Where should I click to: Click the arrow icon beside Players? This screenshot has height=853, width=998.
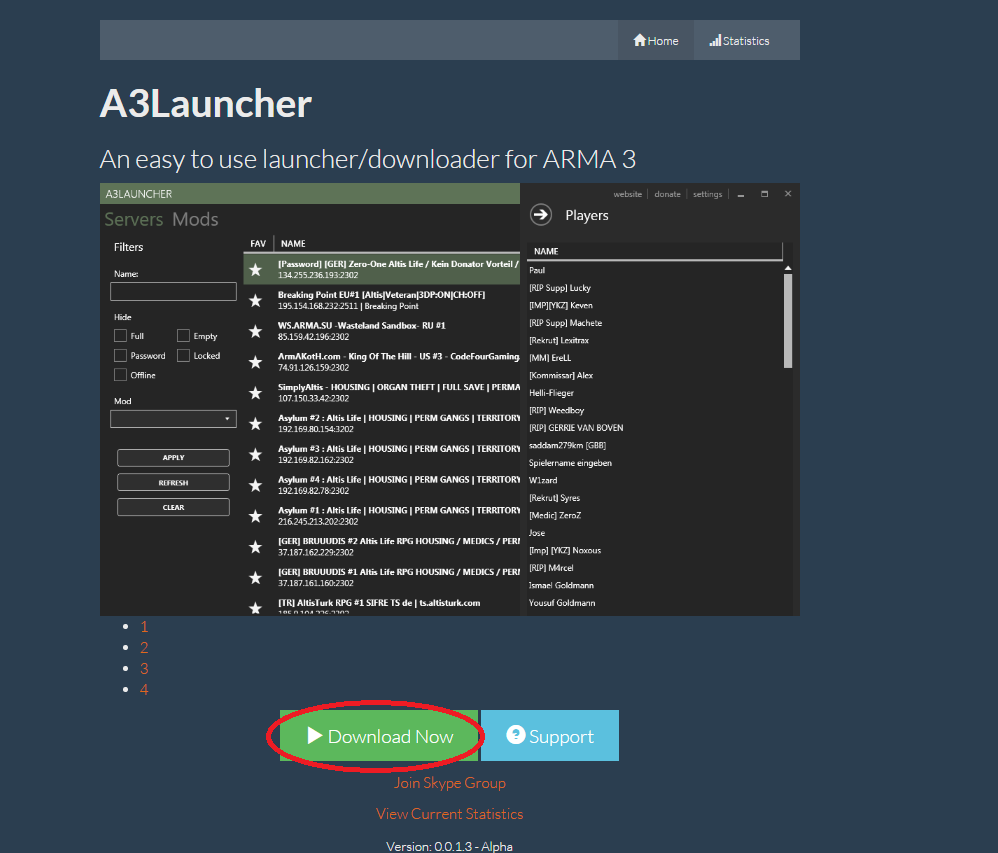click(541, 215)
